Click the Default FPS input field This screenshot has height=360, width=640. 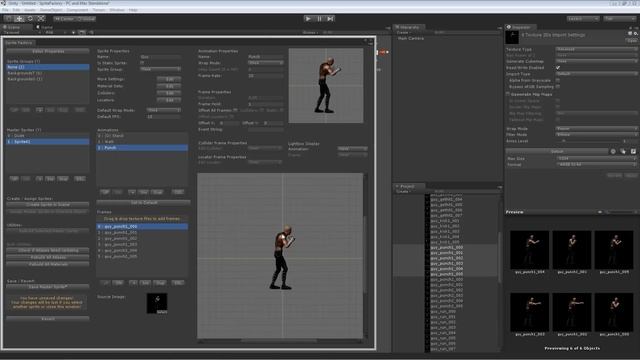(x=163, y=117)
